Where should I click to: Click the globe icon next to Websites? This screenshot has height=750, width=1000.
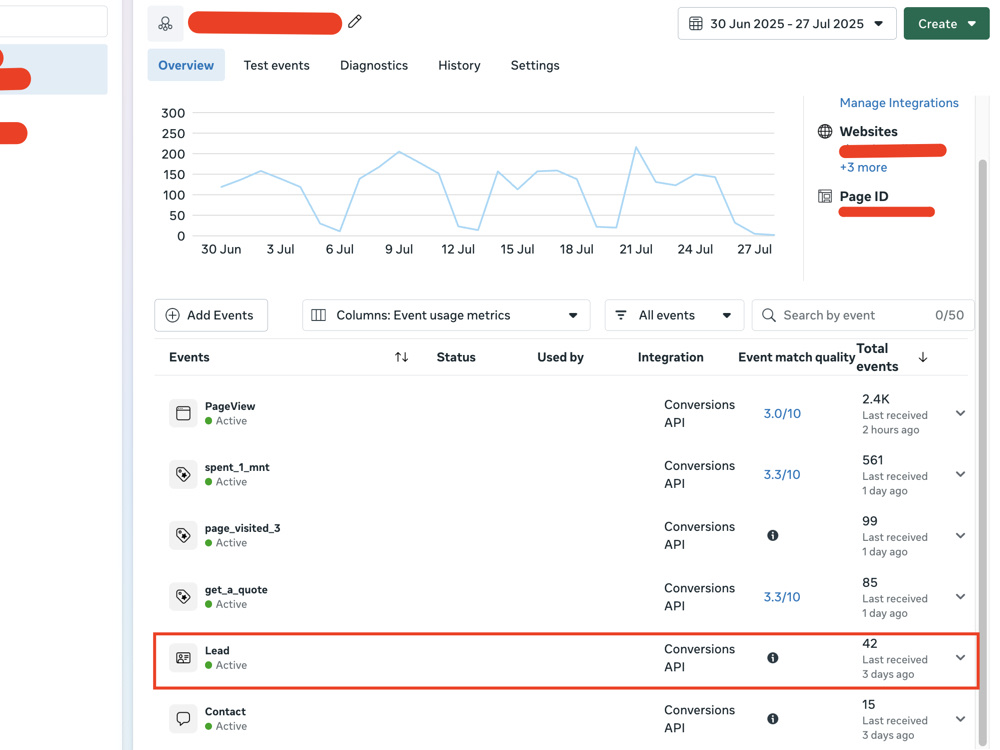point(825,131)
